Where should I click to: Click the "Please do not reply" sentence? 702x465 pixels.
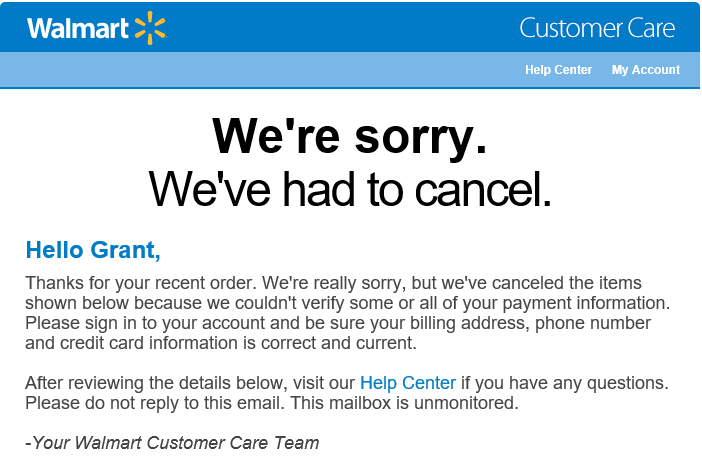coord(155,403)
